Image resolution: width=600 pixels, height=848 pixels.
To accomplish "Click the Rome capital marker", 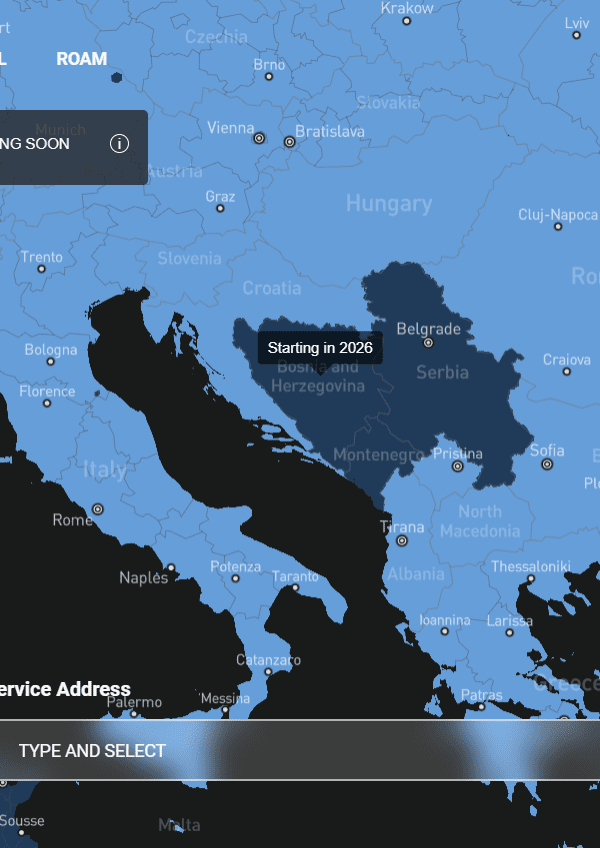I will [x=98, y=509].
